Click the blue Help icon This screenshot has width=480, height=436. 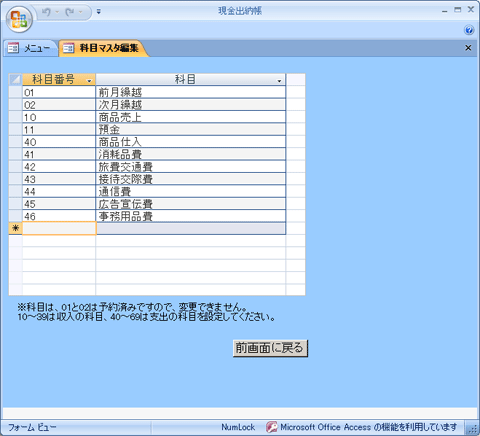(x=469, y=30)
